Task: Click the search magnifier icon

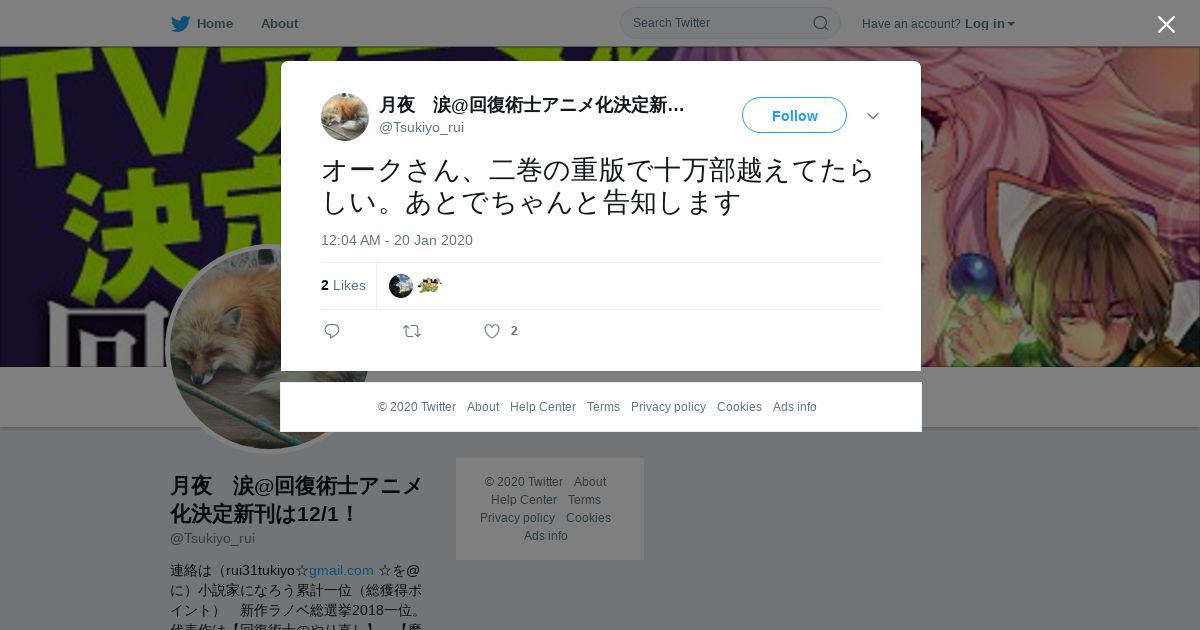Action: [820, 23]
